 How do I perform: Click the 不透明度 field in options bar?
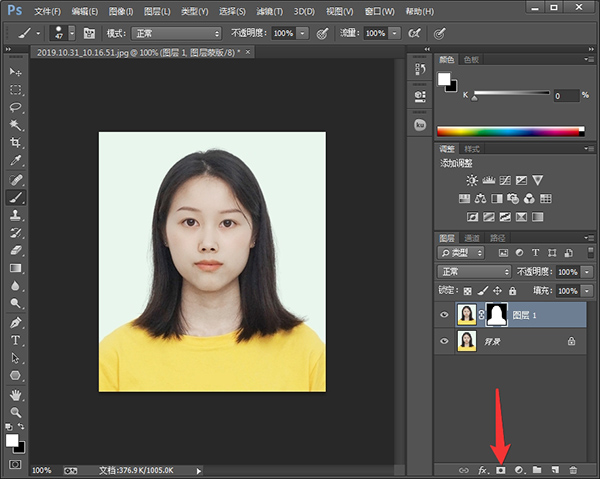[283, 33]
